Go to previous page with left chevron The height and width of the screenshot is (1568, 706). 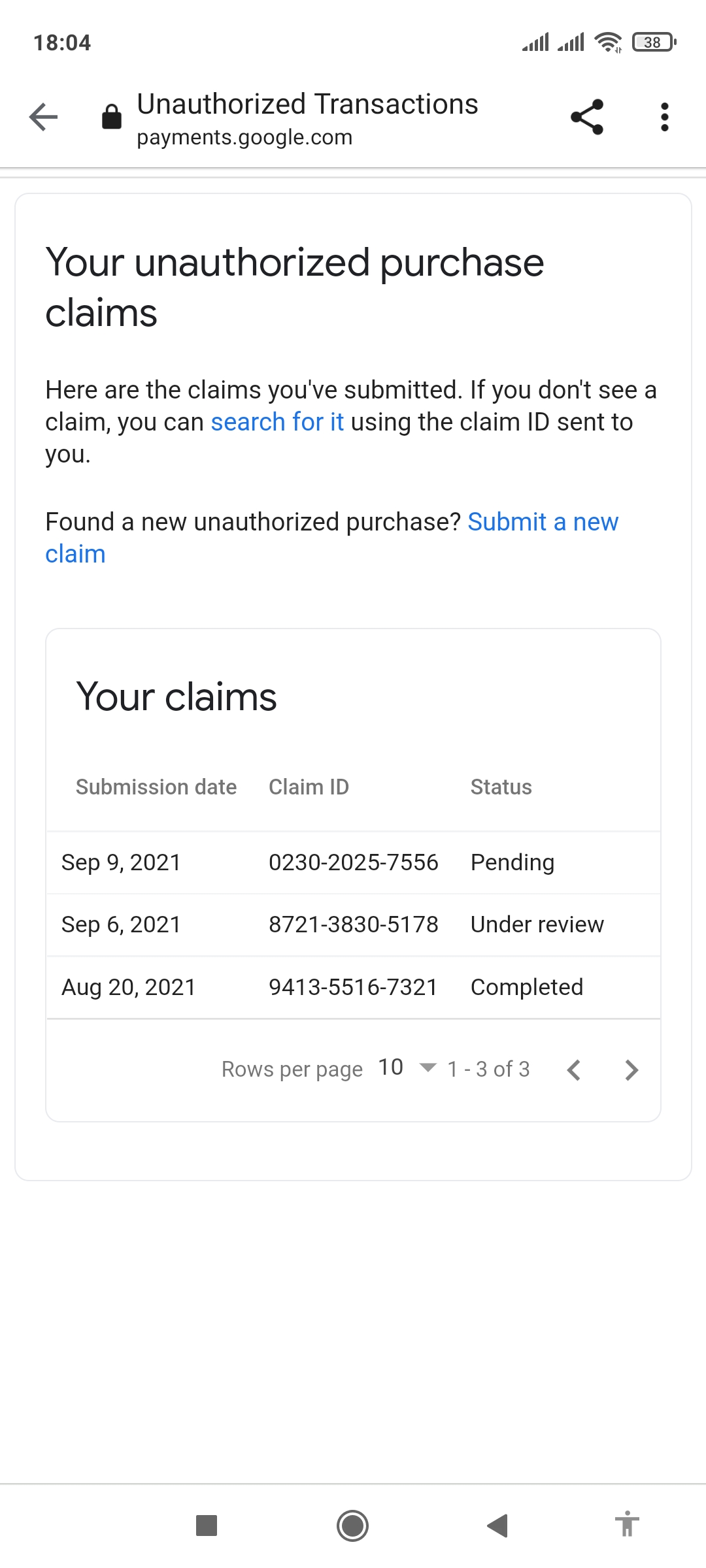point(574,1070)
